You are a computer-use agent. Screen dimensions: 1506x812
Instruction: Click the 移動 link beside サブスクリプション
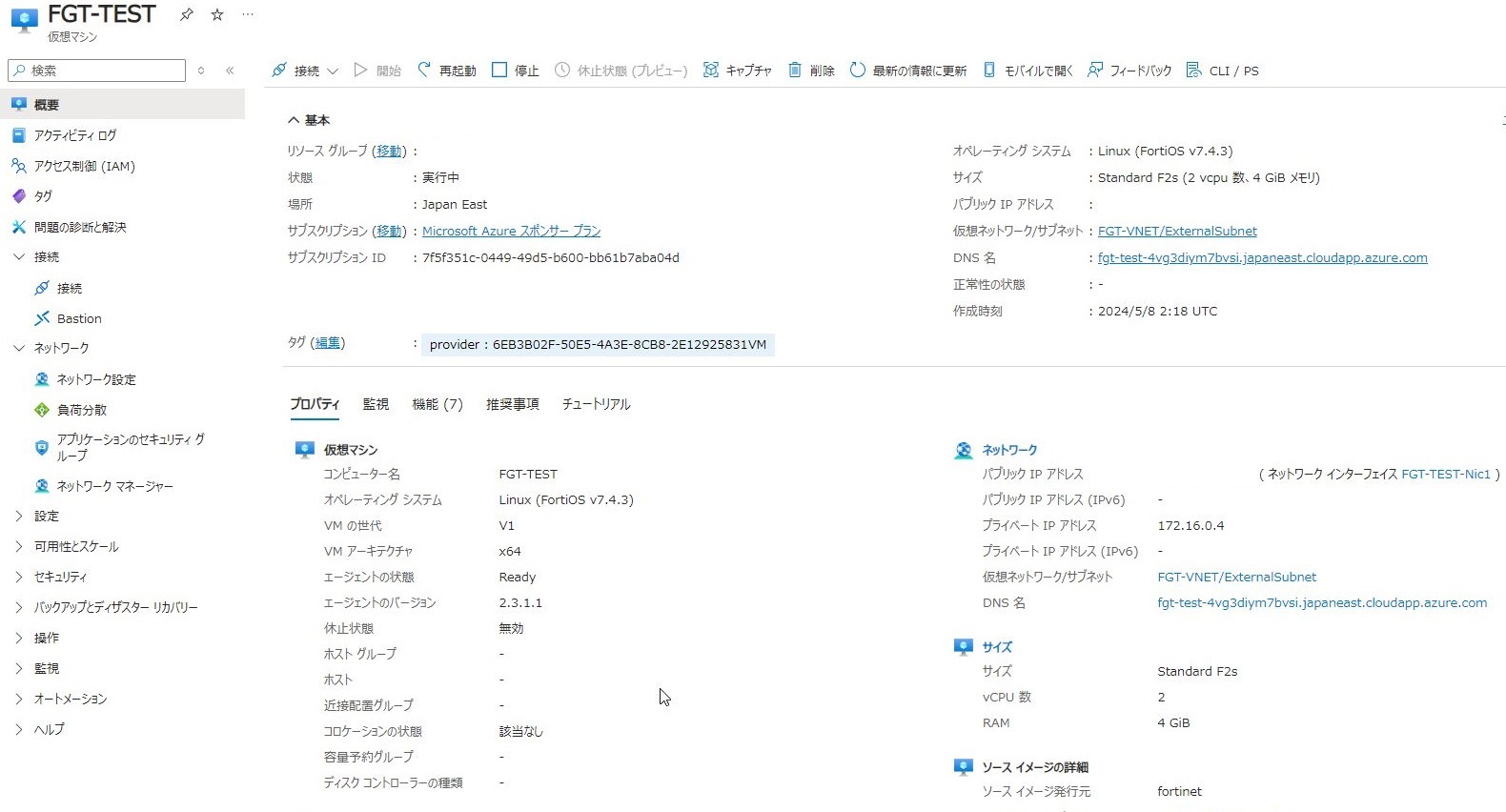pos(389,232)
